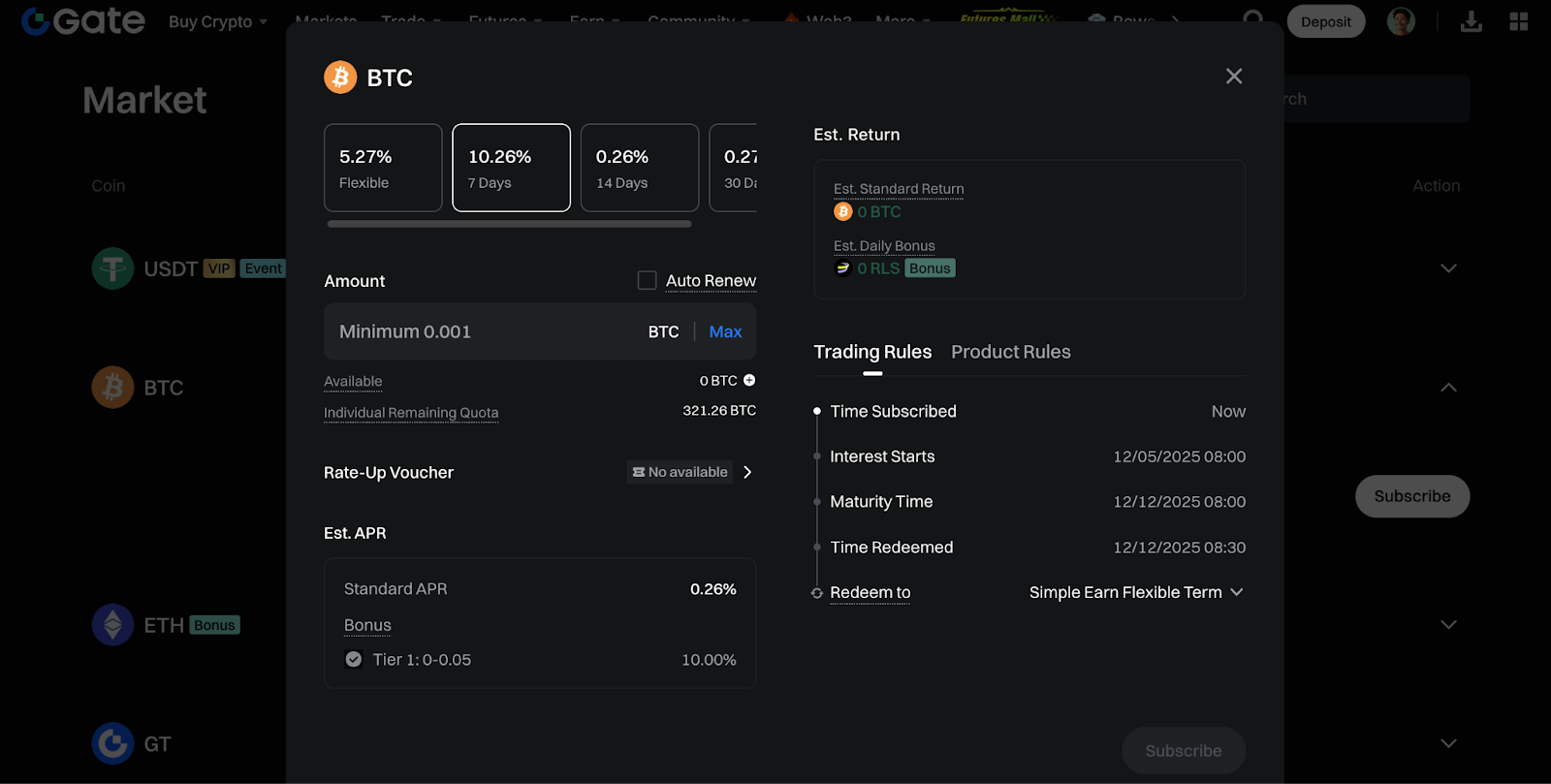Click the Bitcoin icon in dialog header
Viewport: 1551px width, 784px height.
(x=340, y=78)
